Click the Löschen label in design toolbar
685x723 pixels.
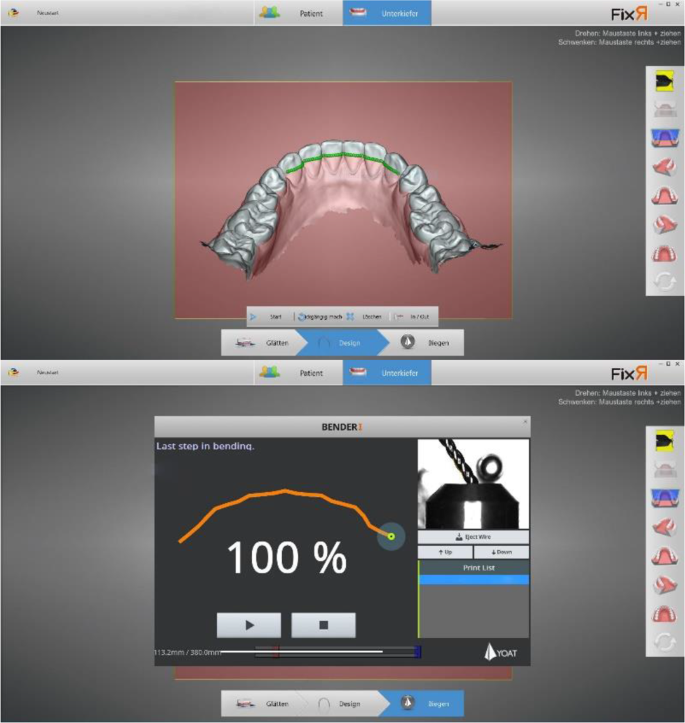click(x=372, y=317)
